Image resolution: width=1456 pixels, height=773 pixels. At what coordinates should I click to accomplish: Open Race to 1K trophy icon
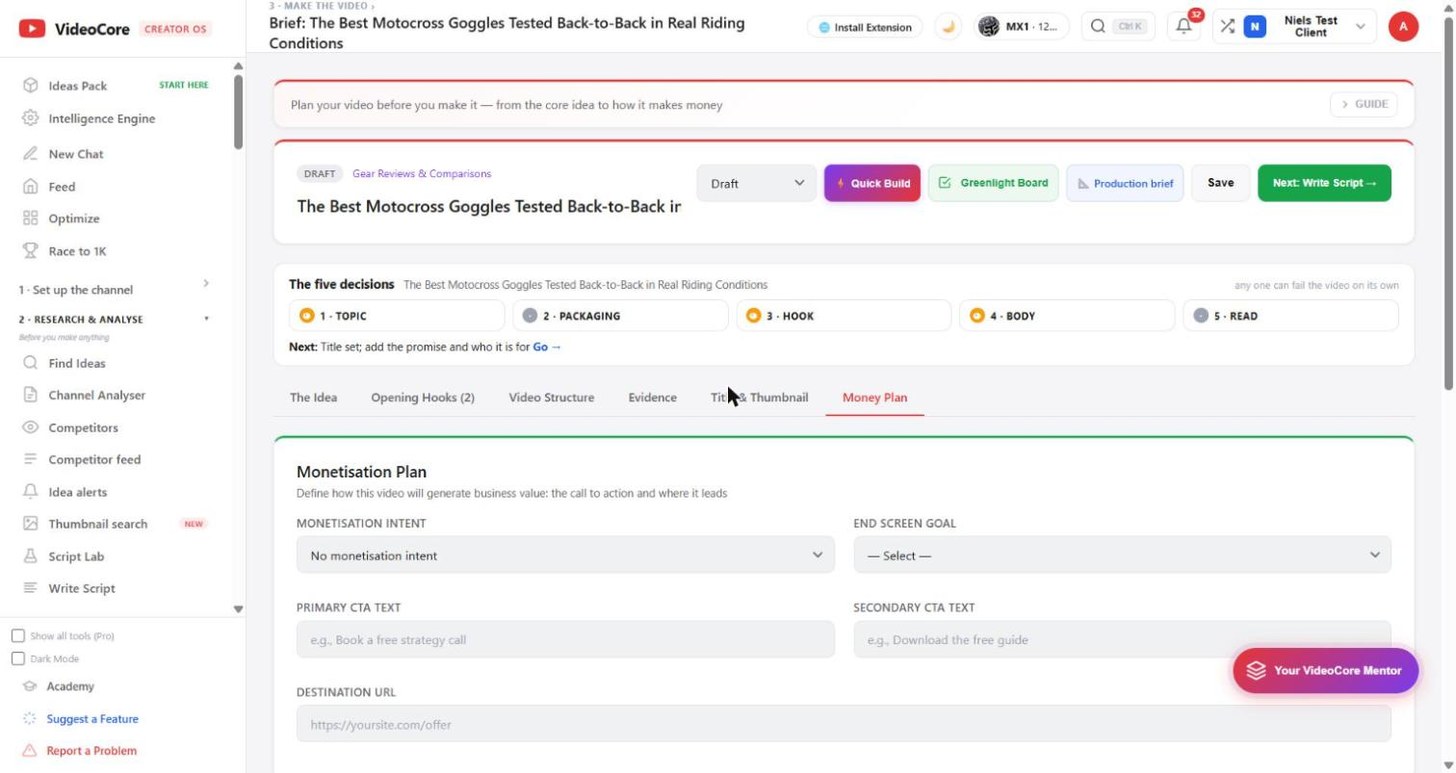coord(31,251)
